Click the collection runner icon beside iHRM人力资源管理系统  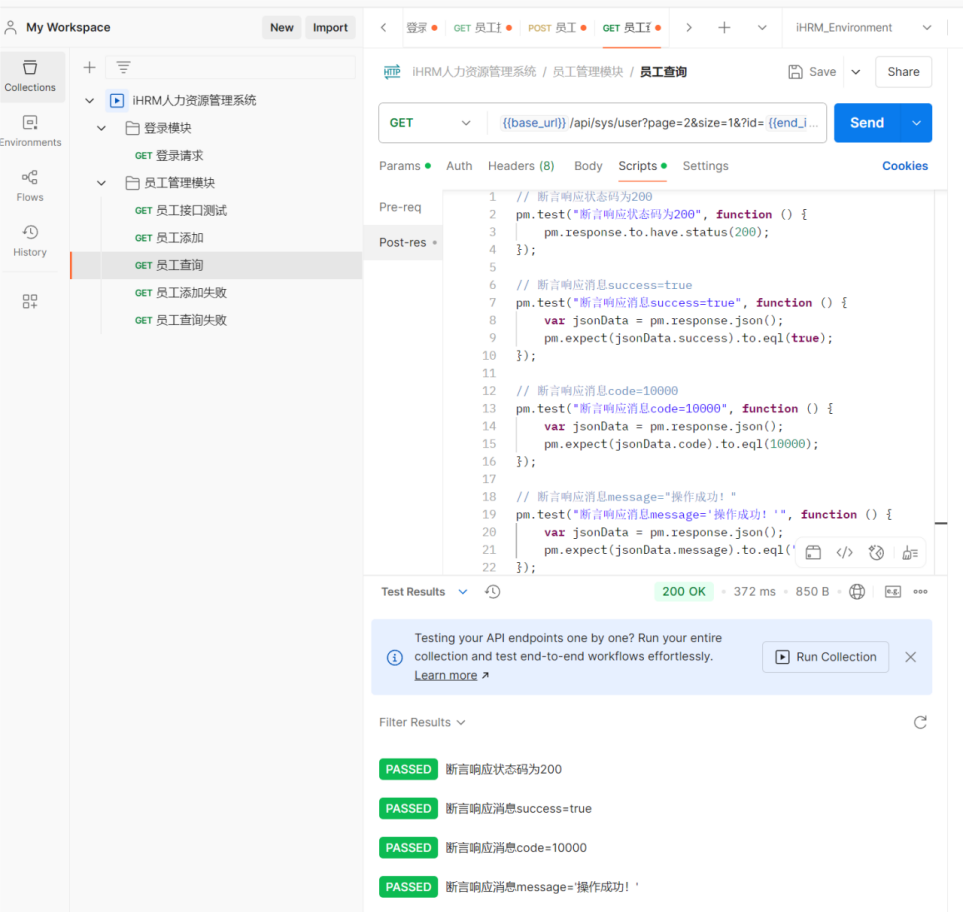(x=117, y=100)
